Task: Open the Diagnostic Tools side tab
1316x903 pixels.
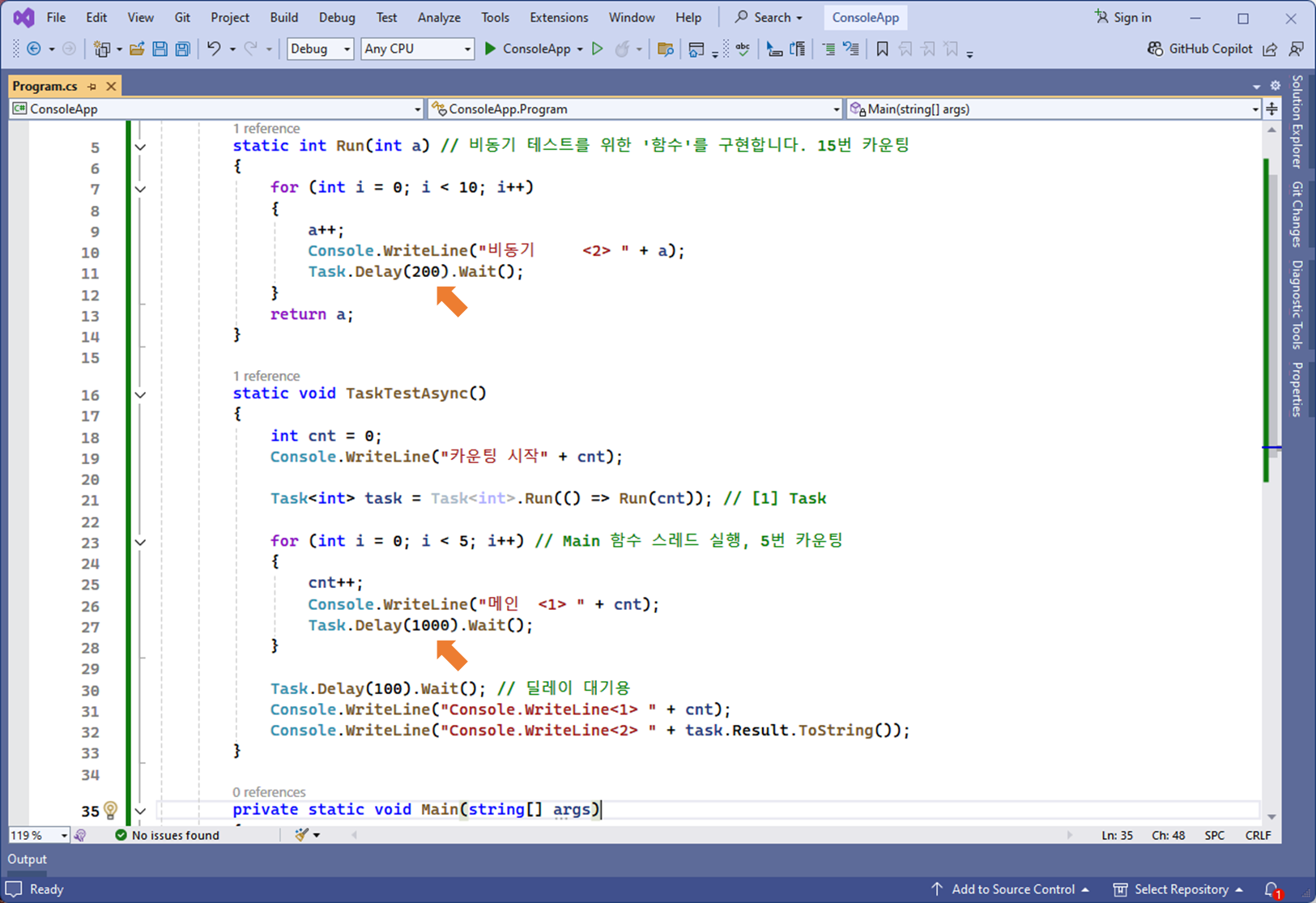Action: (x=1297, y=304)
